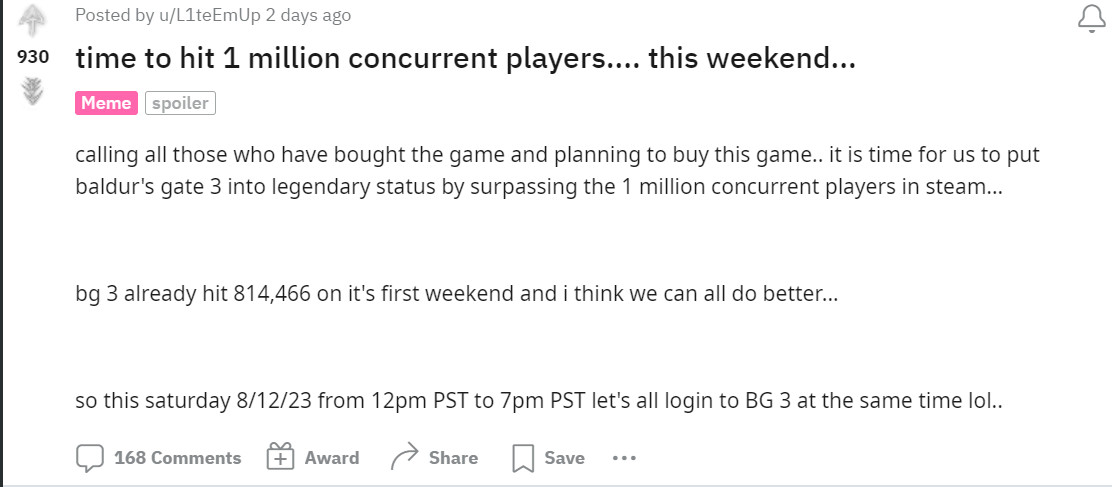Open the 168 Comments text label

tap(177, 458)
